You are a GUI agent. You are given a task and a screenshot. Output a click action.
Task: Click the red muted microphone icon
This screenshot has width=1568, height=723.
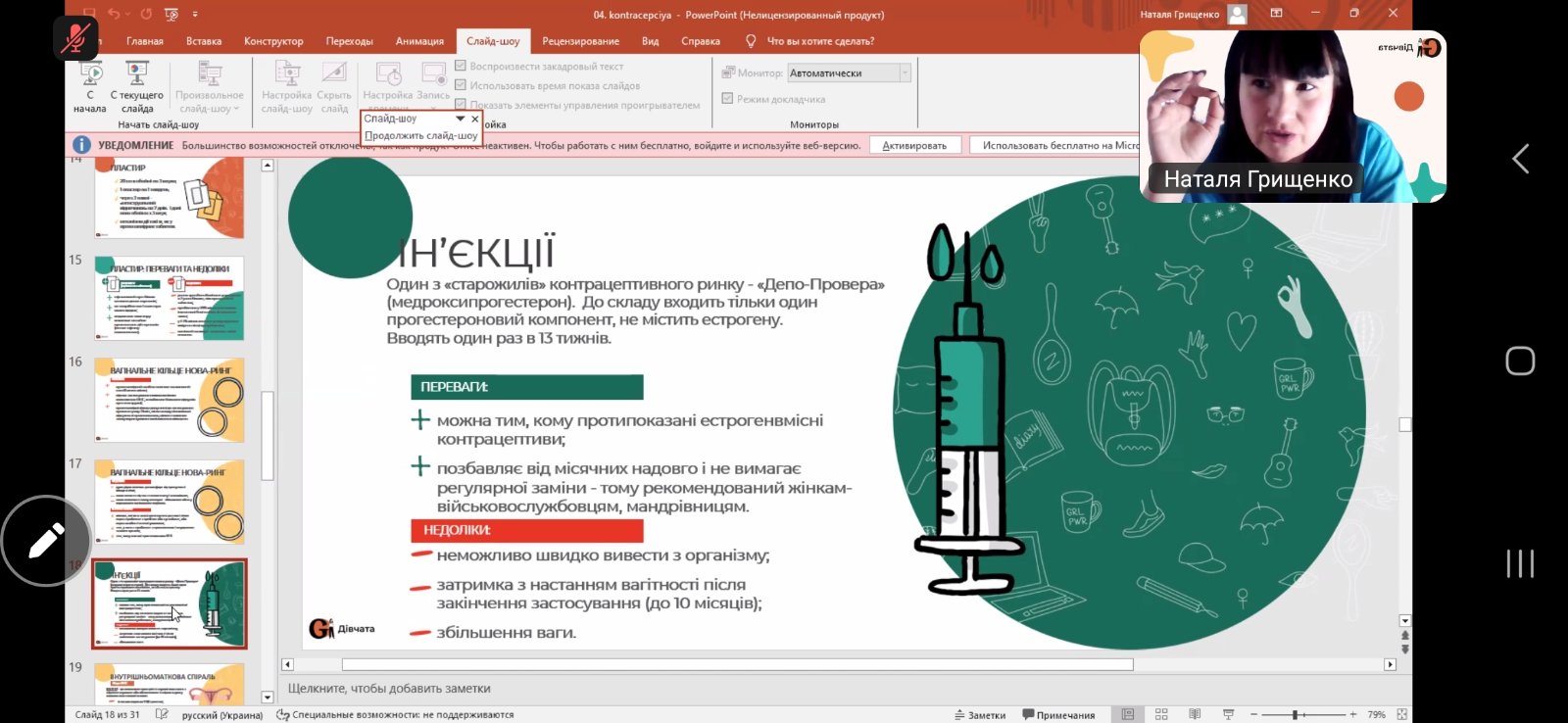point(75,39)
